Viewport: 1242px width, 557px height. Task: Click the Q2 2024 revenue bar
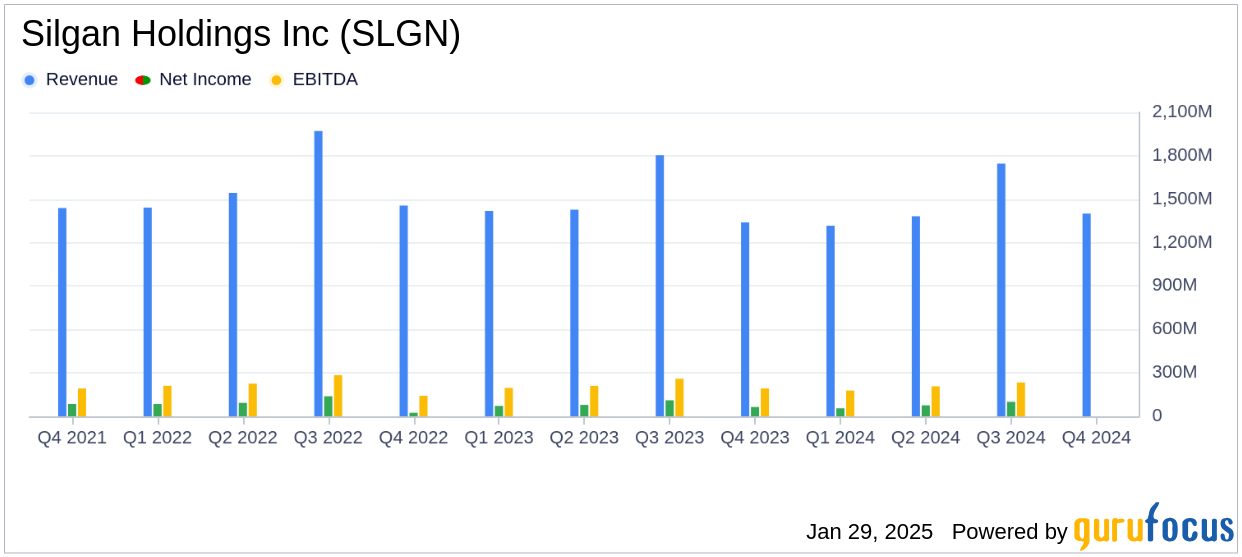pyautogui.click(x=916, y=317)
